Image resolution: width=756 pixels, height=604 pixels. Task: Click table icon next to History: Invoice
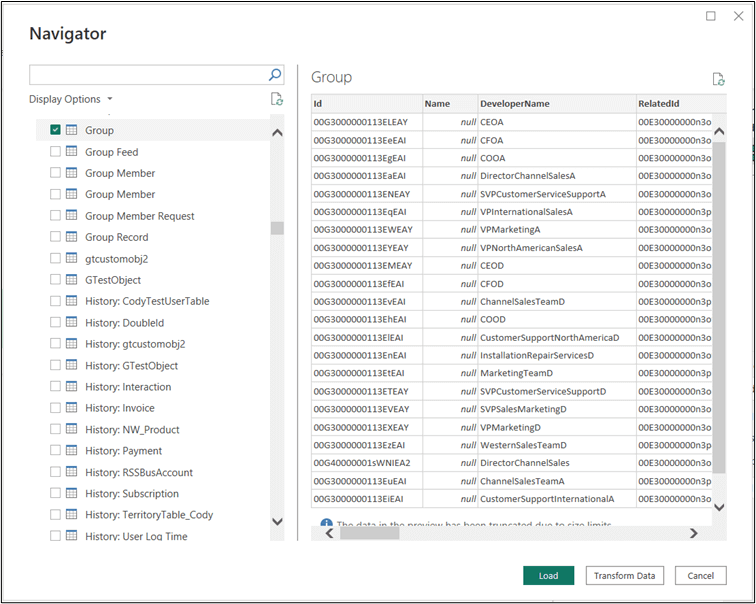[x=72, y=408]
